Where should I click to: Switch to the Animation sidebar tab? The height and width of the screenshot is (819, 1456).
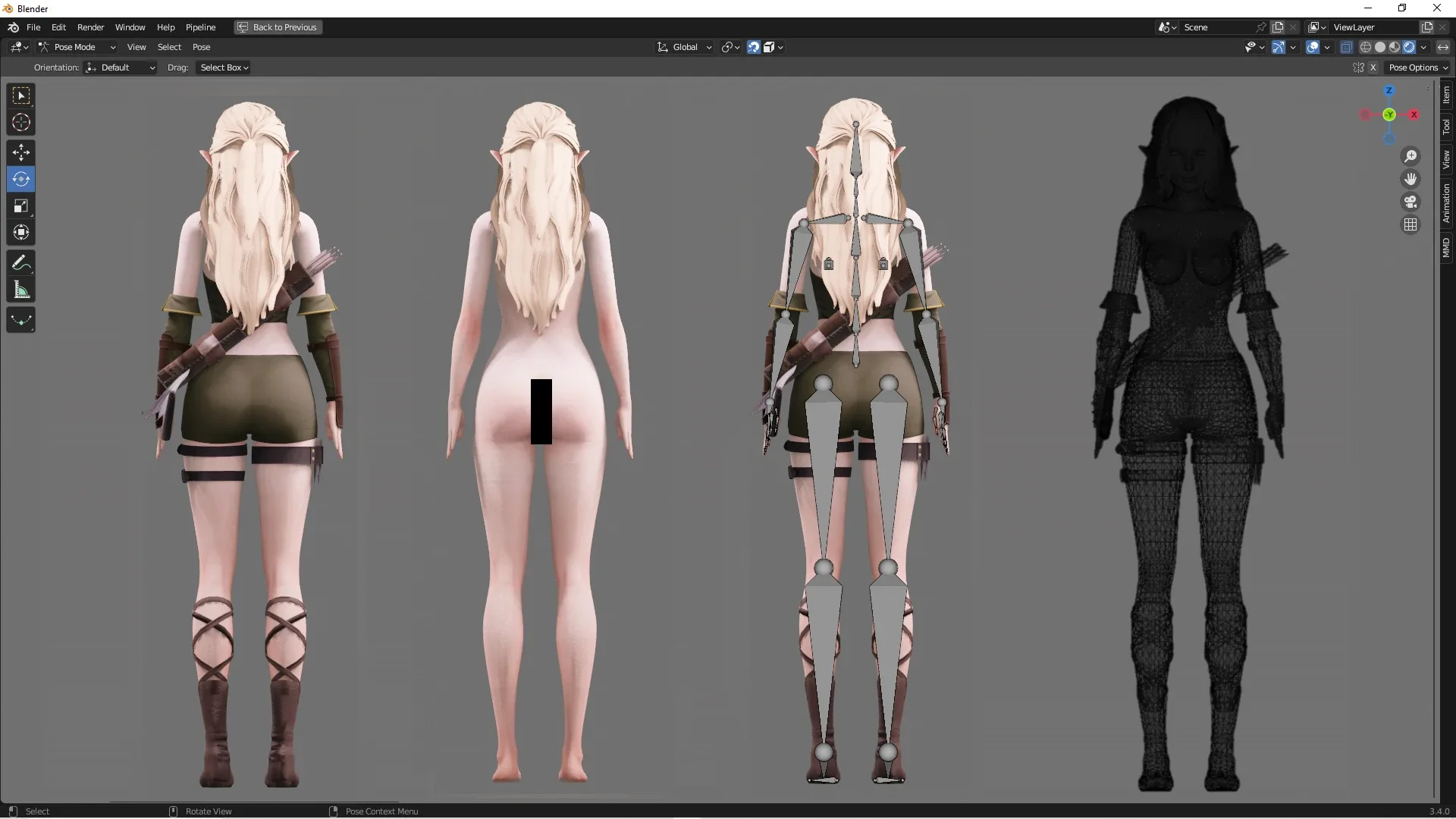point(1448,202)
